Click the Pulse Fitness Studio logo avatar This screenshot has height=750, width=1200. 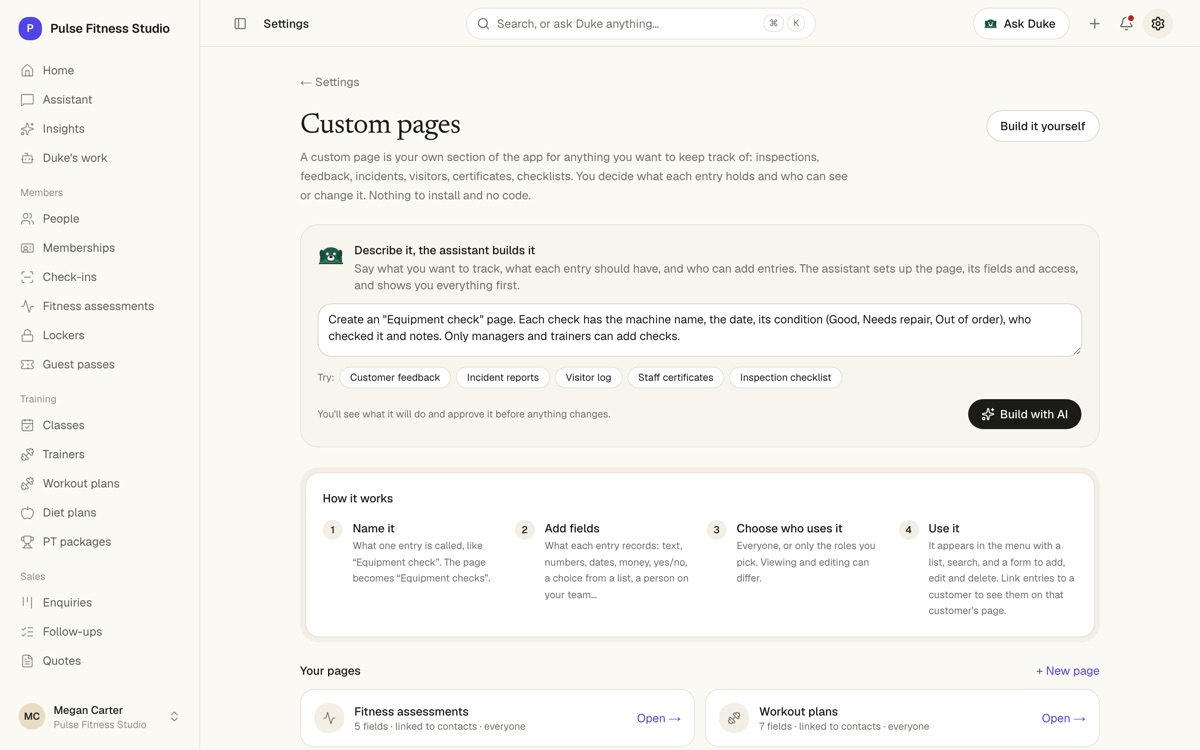(30, 28)
